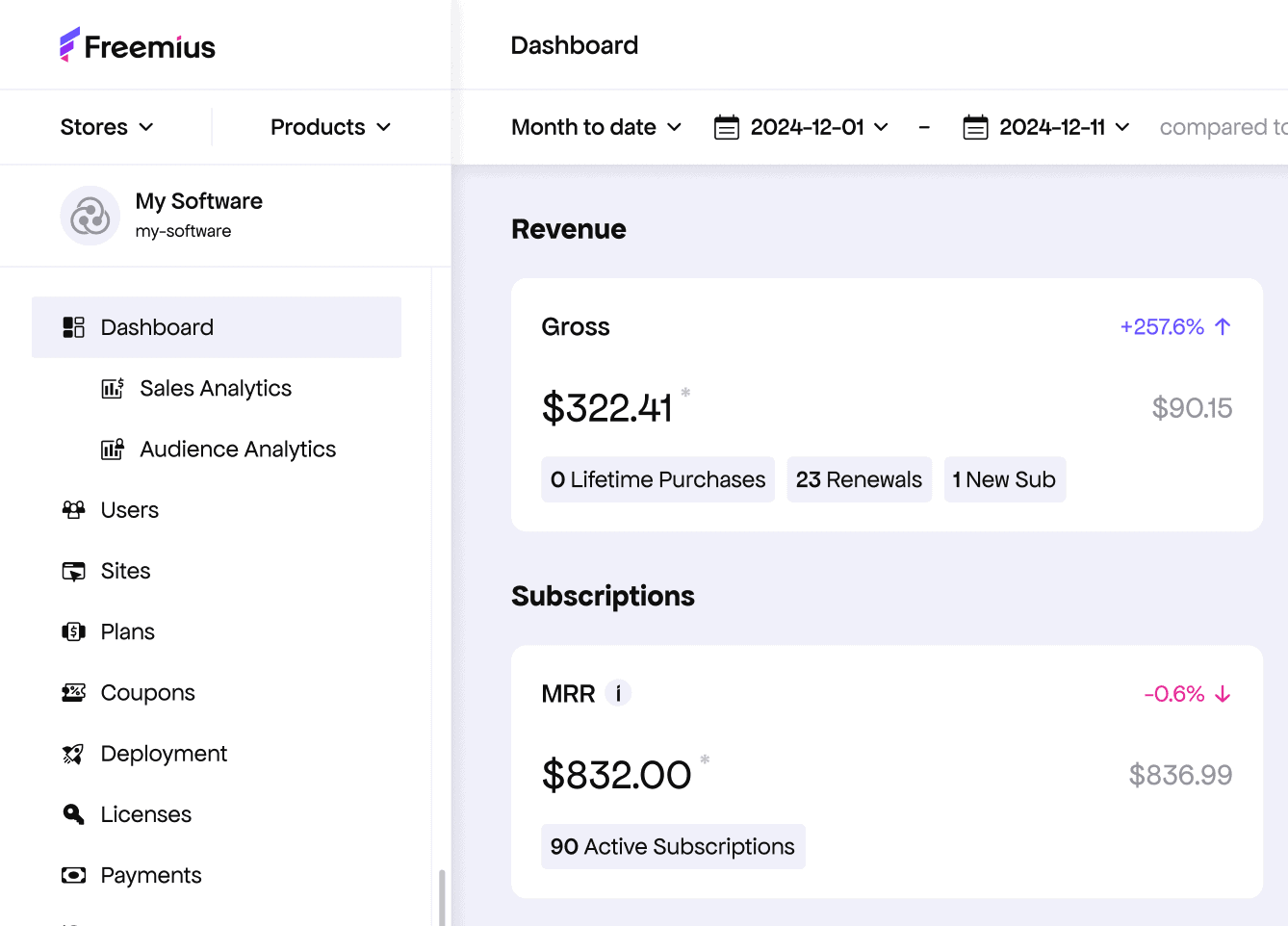Click the Users sidebar icon

[x=73, y=510]
